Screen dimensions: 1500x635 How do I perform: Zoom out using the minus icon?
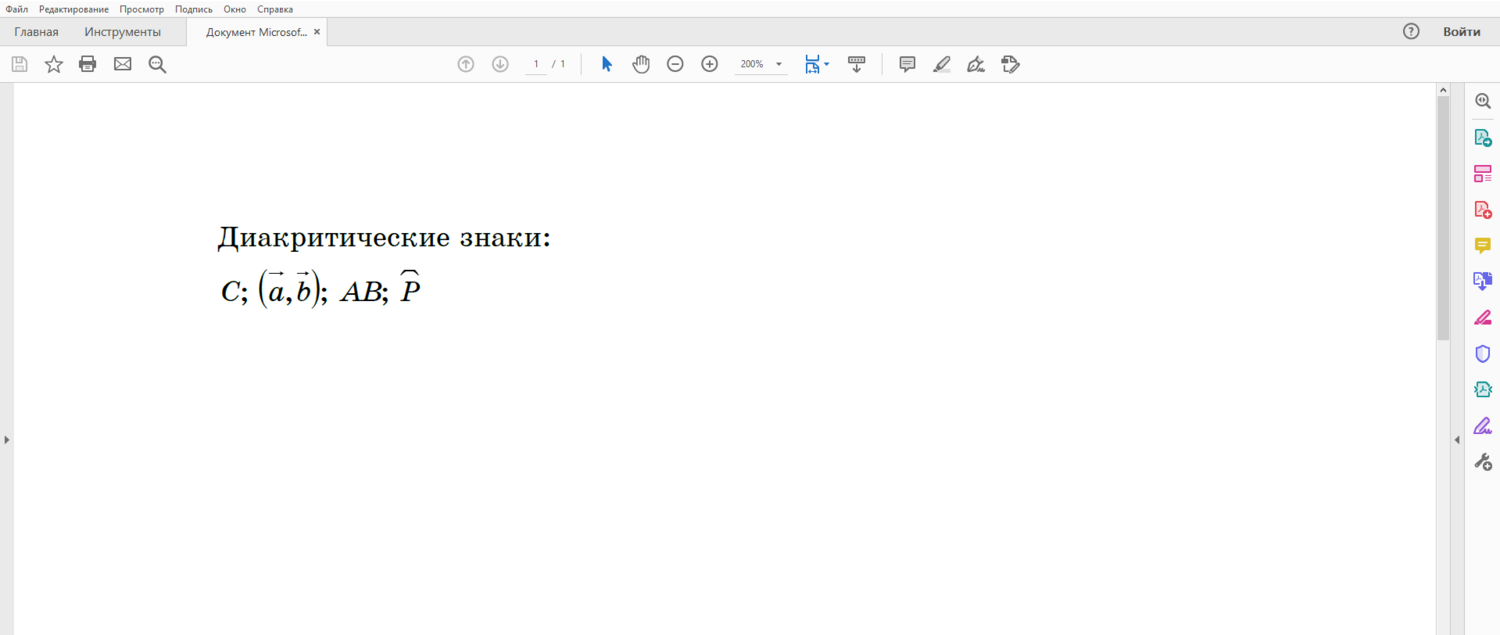(675, 63)
